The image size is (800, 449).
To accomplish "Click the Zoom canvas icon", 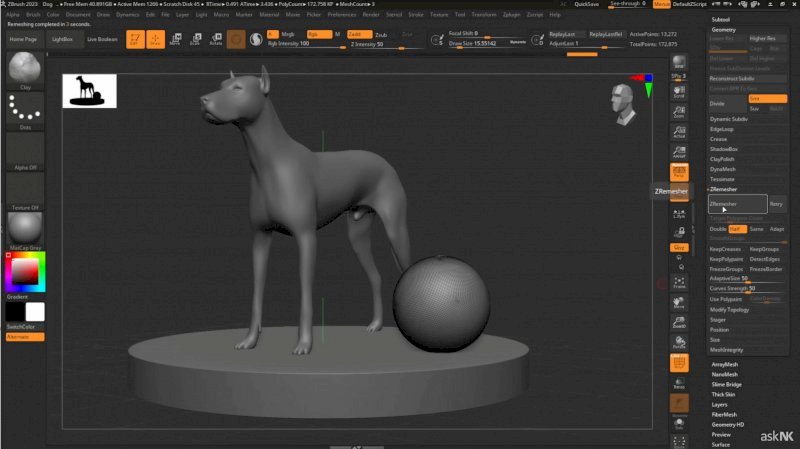I will (x=679, y=112).
